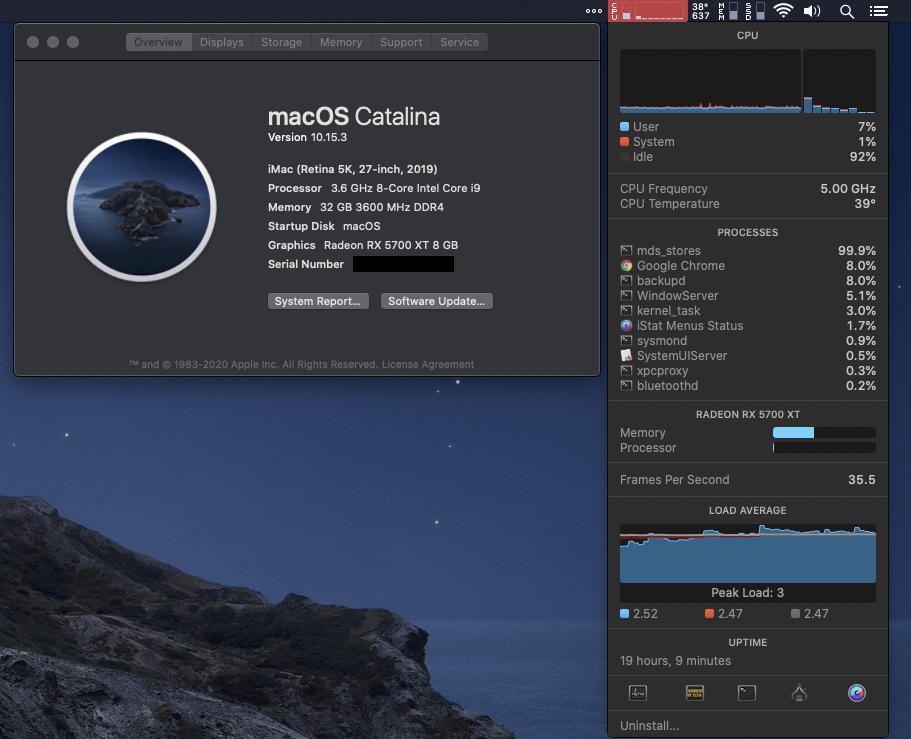Image resolution: width=911 pixels, height=739 pixels.
Task: Click the Frames Per Second row
Action: coord(748,479)
